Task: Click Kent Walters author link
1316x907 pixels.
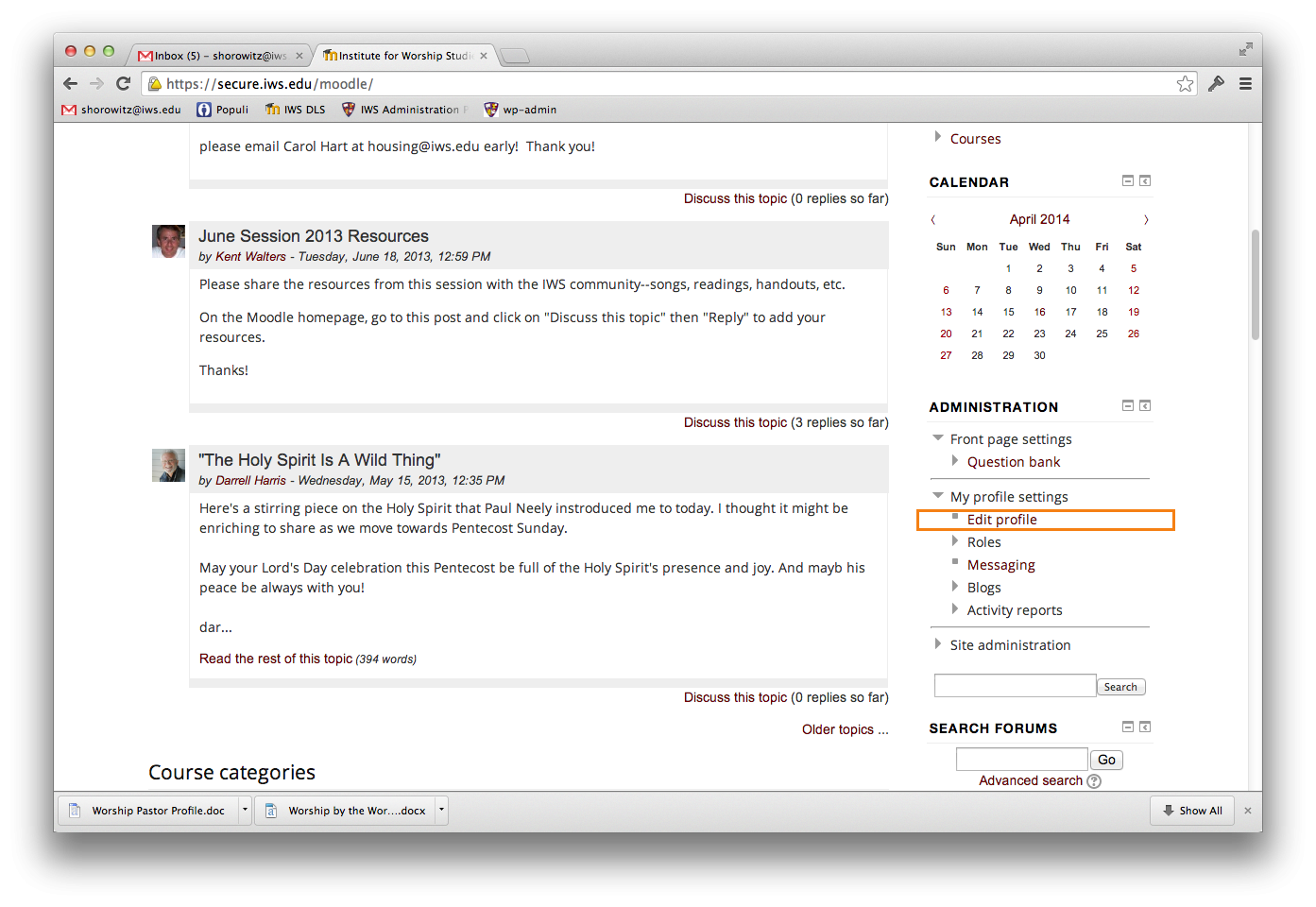Action: click(250, 256)
